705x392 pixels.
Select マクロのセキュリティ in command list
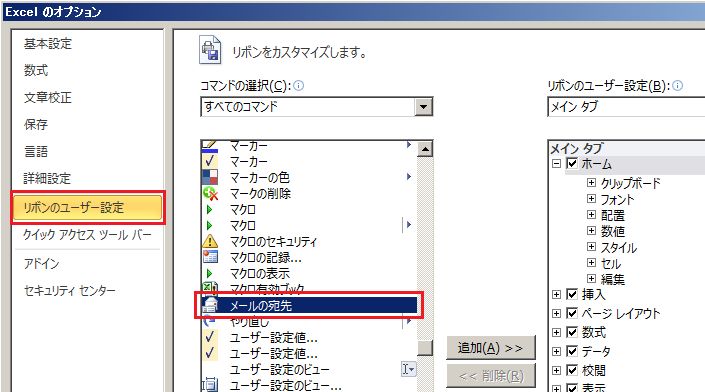pos(273,242)
